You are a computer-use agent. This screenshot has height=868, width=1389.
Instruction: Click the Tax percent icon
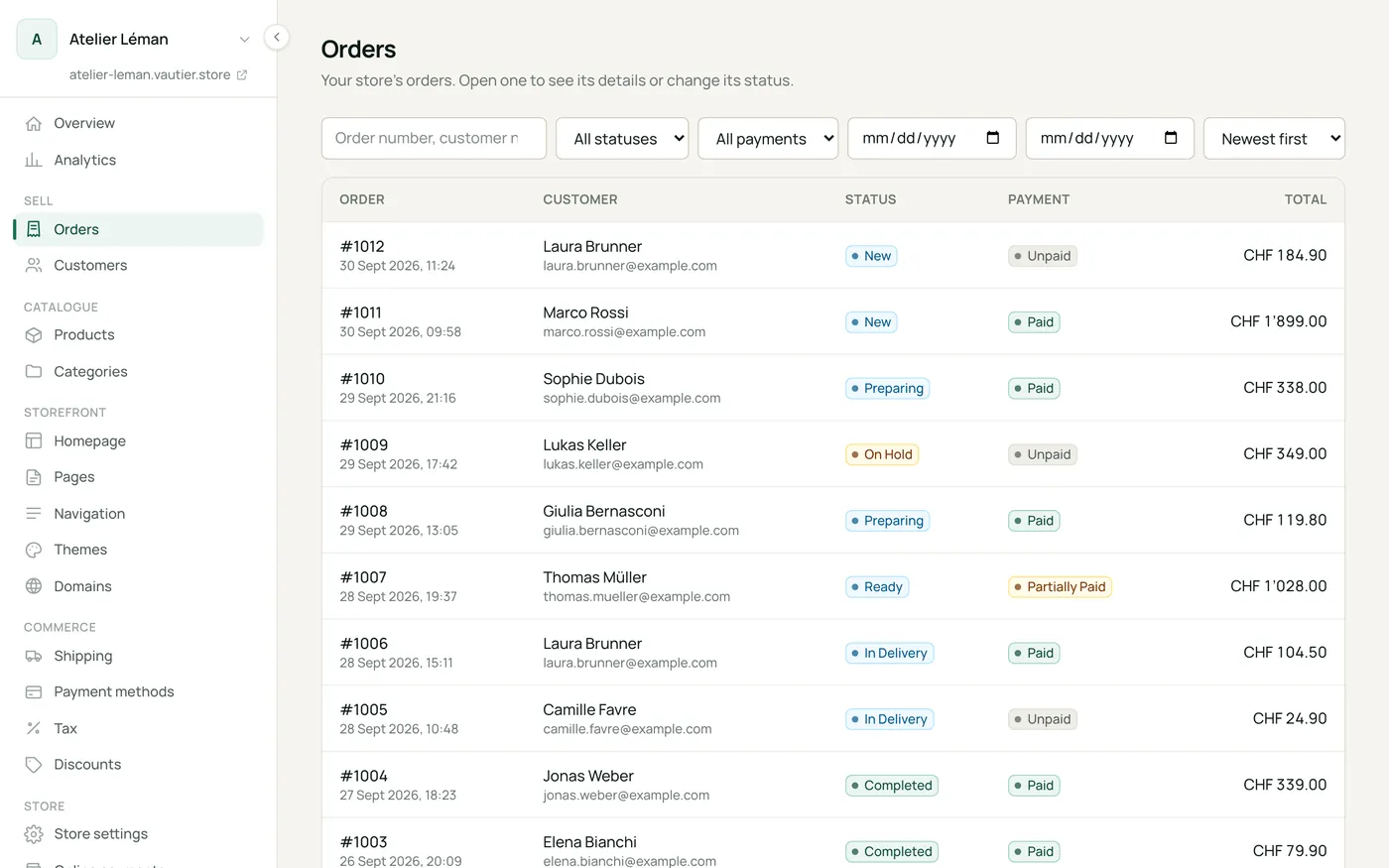(34, 728)
